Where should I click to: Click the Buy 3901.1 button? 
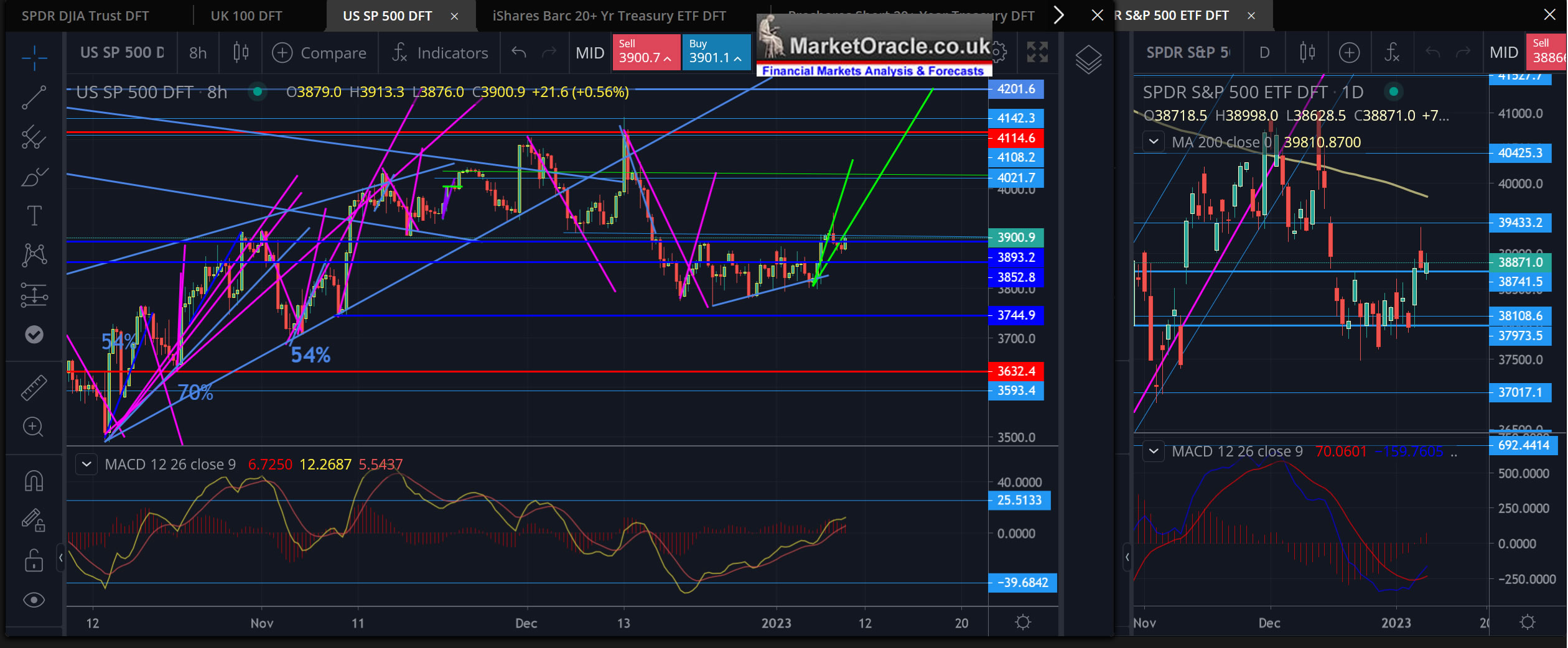click(716, 52)
